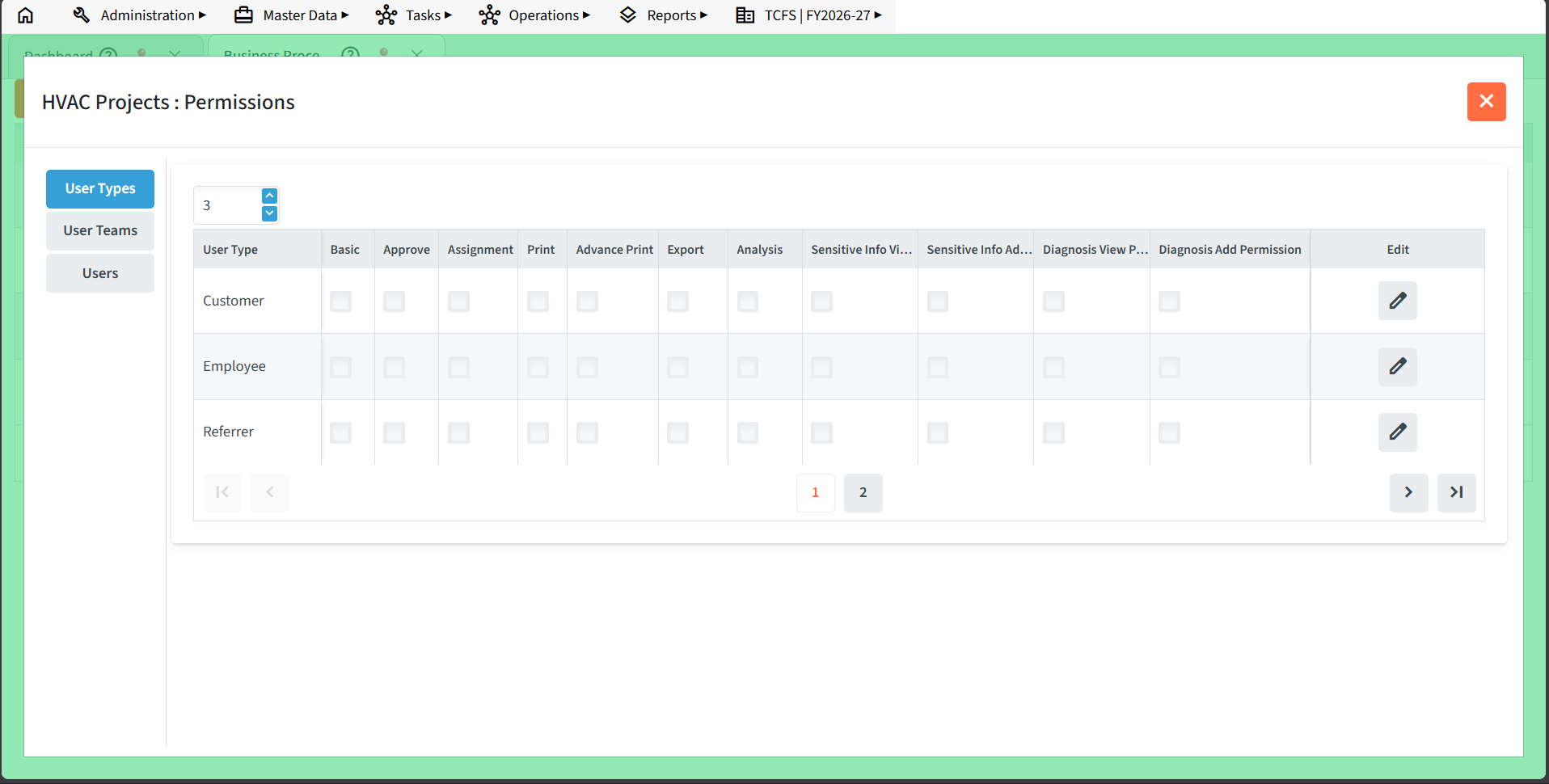
Task: Toggle Sensitive Info Add checkbox for Customer
Action: (x=938, y=301)
